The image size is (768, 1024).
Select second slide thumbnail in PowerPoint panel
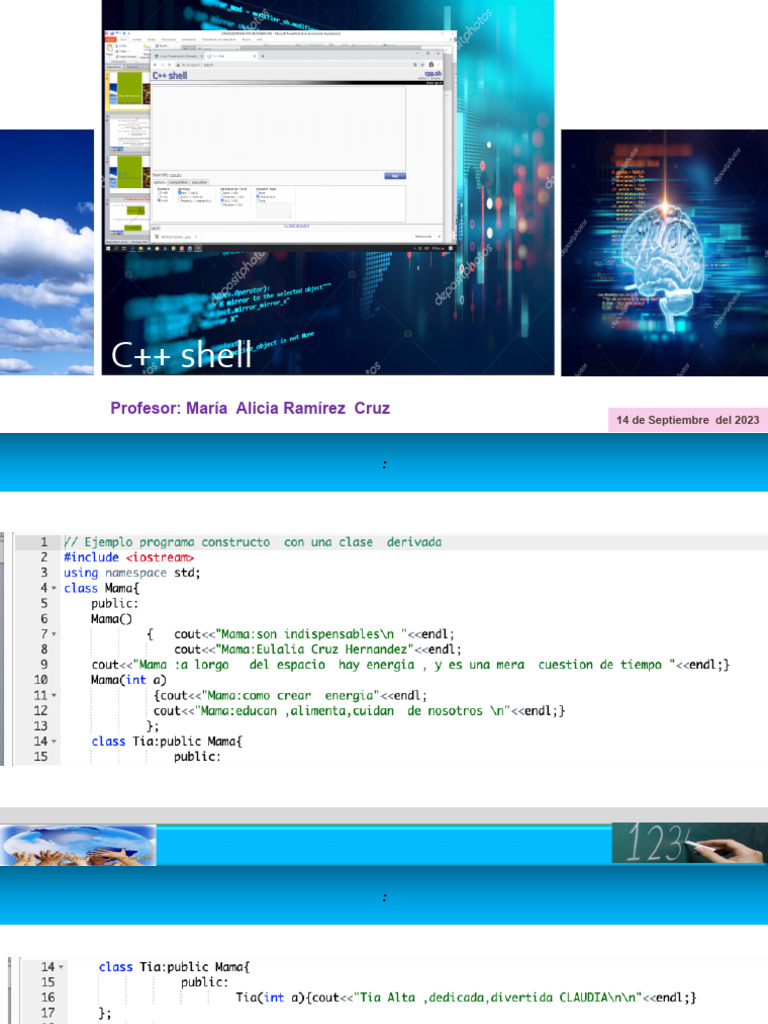[x=129, y=132]
